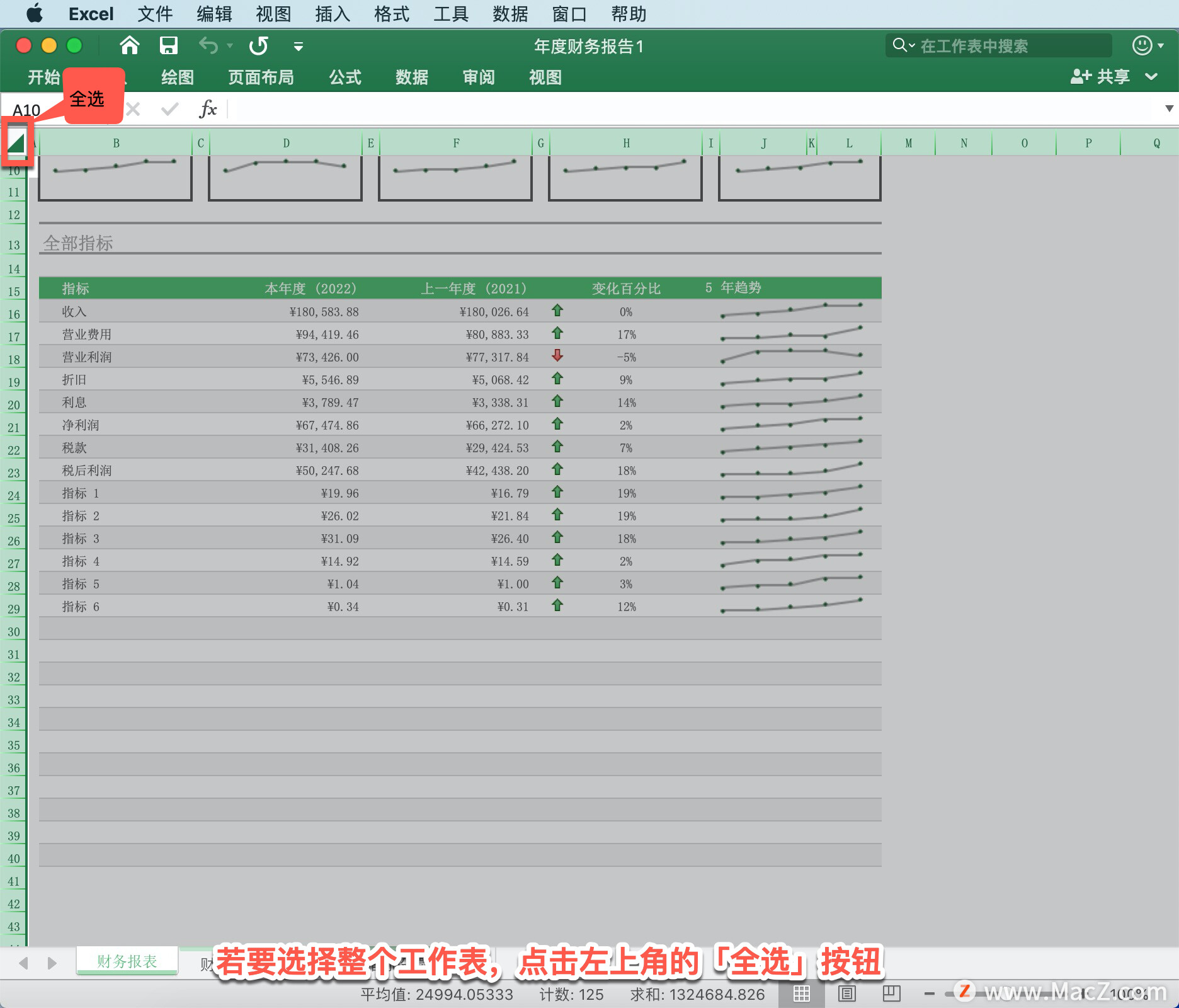Click the search magnifier icon

tap(900, 45)
